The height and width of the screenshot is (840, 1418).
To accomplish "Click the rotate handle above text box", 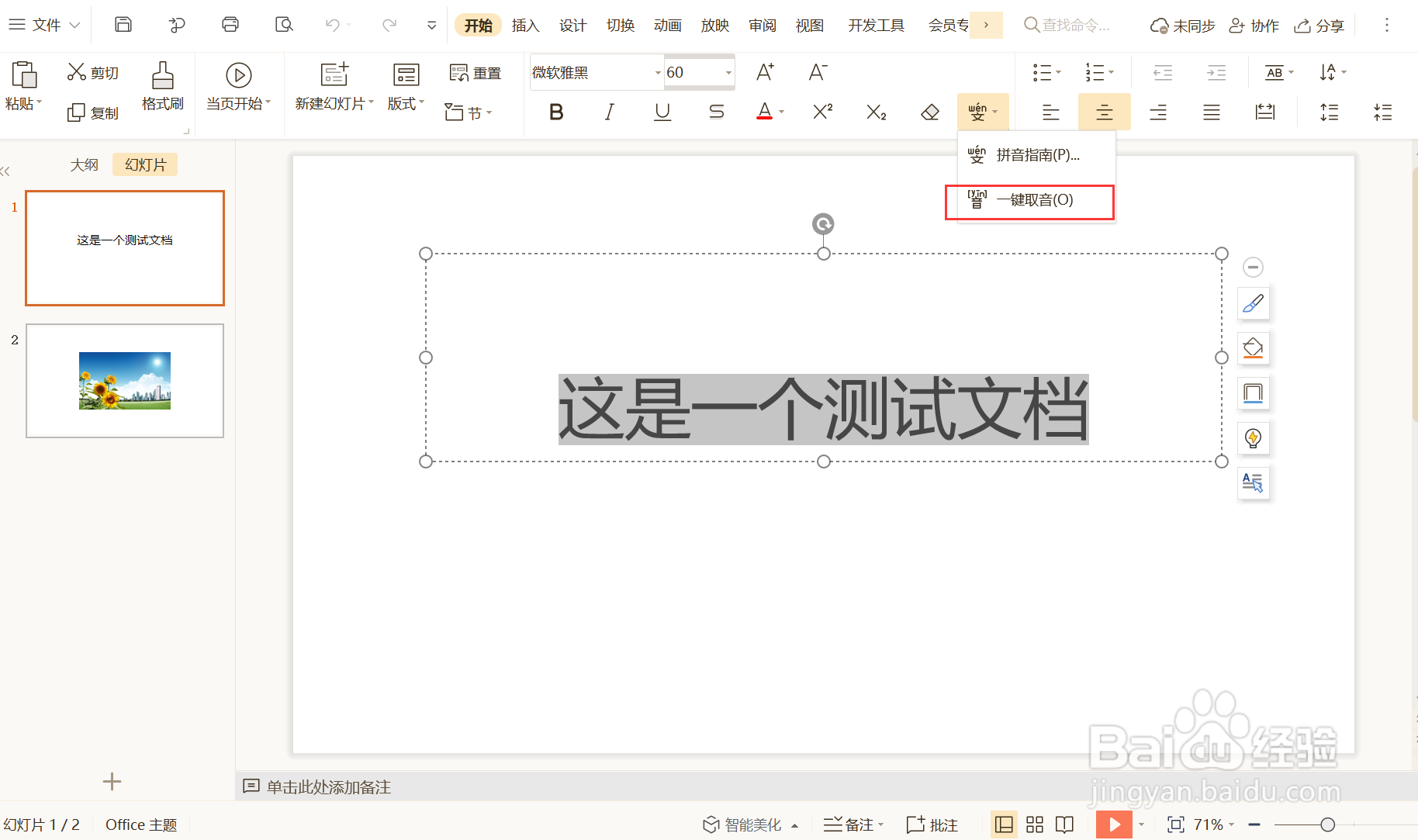I will click(x=823, y=224).
